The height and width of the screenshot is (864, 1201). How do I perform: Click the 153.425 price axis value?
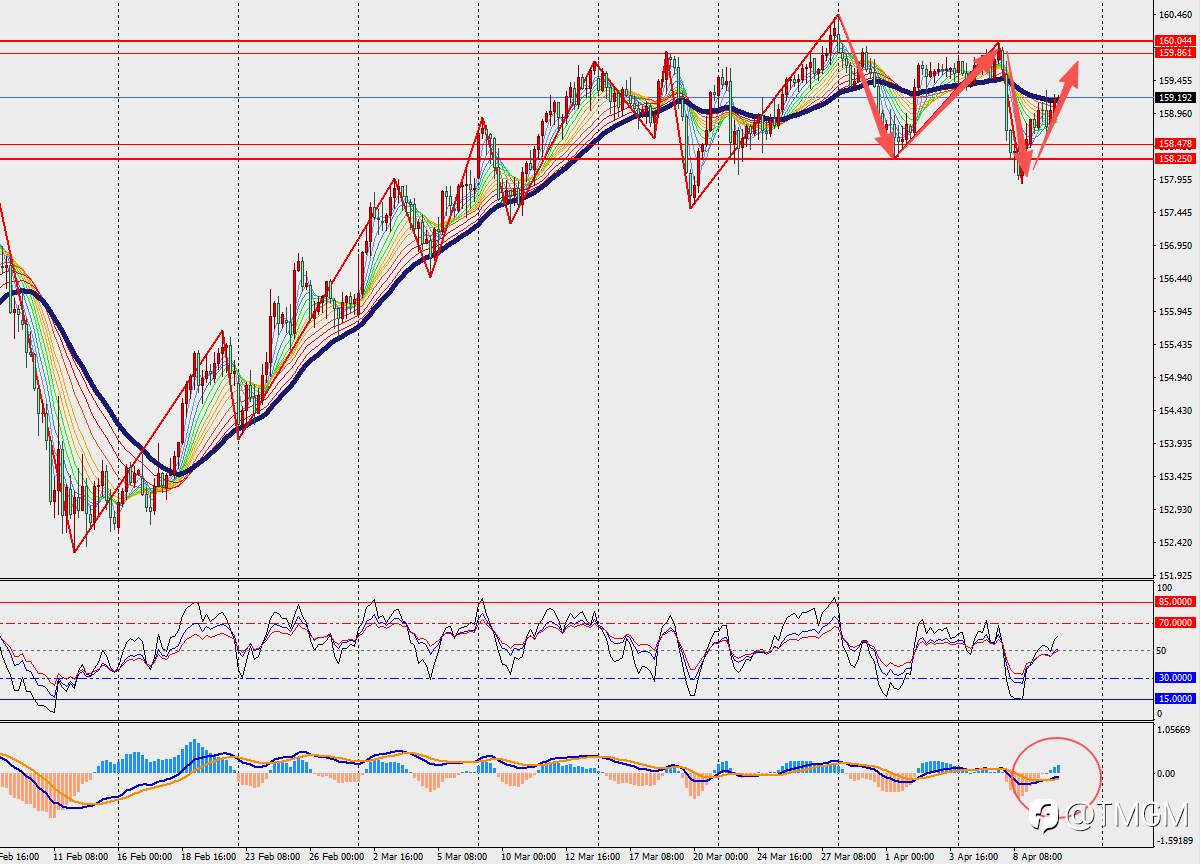1176,477
